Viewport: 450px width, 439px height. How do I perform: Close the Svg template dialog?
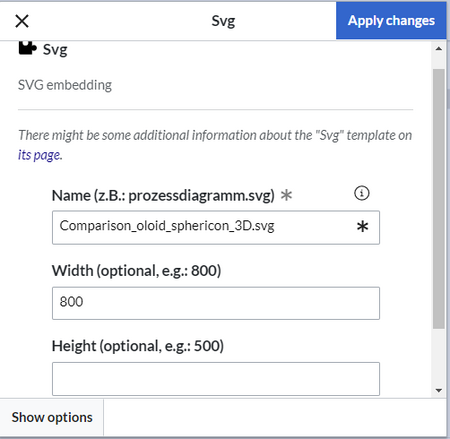(x=22, y=21)
